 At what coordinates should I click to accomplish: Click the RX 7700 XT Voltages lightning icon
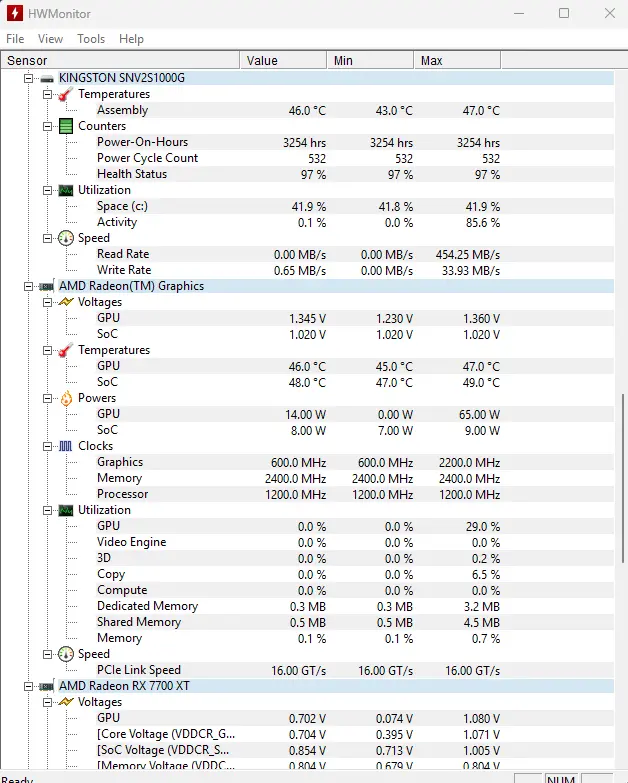coord(66,702)
